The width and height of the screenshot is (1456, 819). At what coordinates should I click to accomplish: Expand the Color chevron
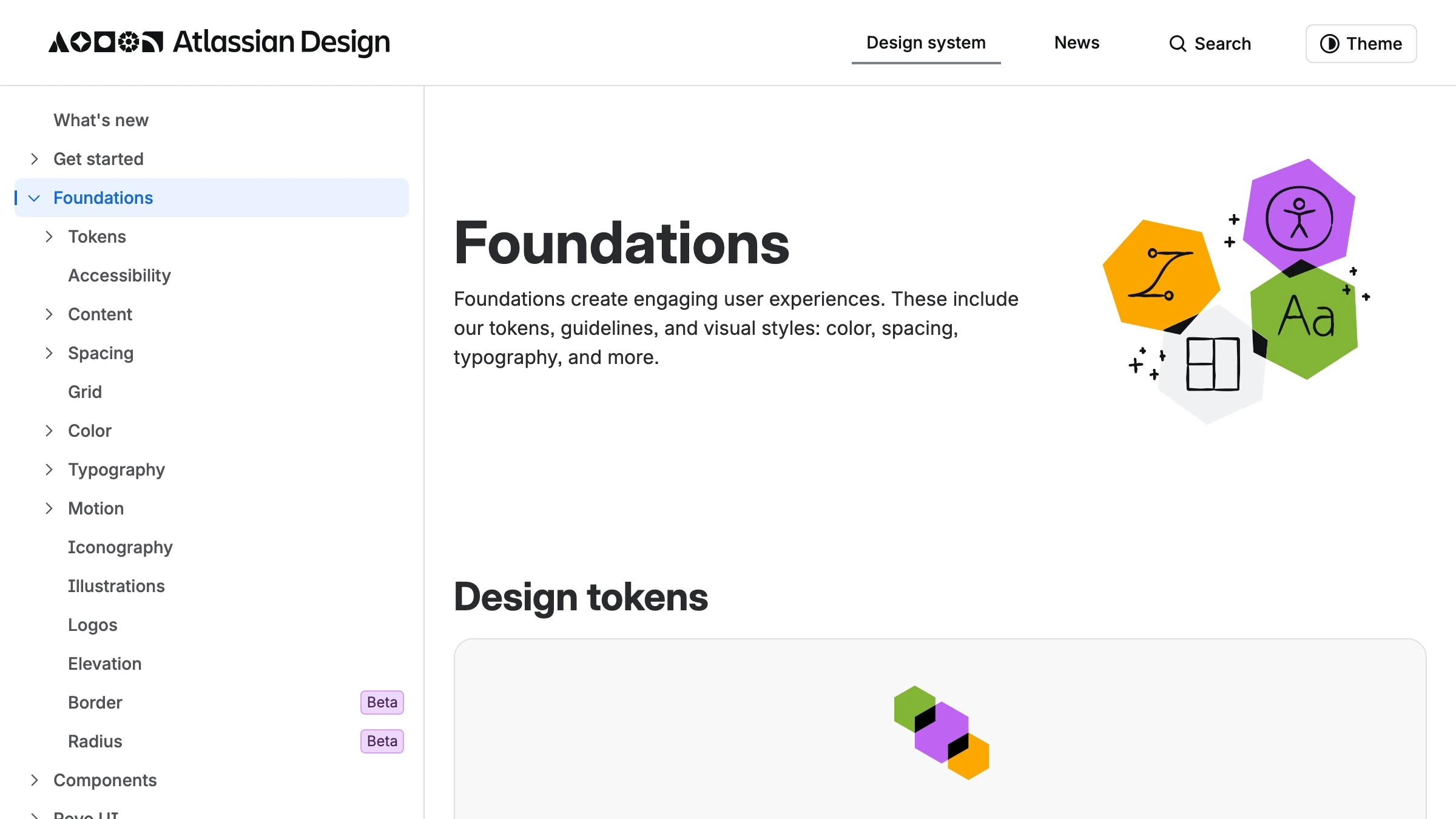(x=49, y=431)
